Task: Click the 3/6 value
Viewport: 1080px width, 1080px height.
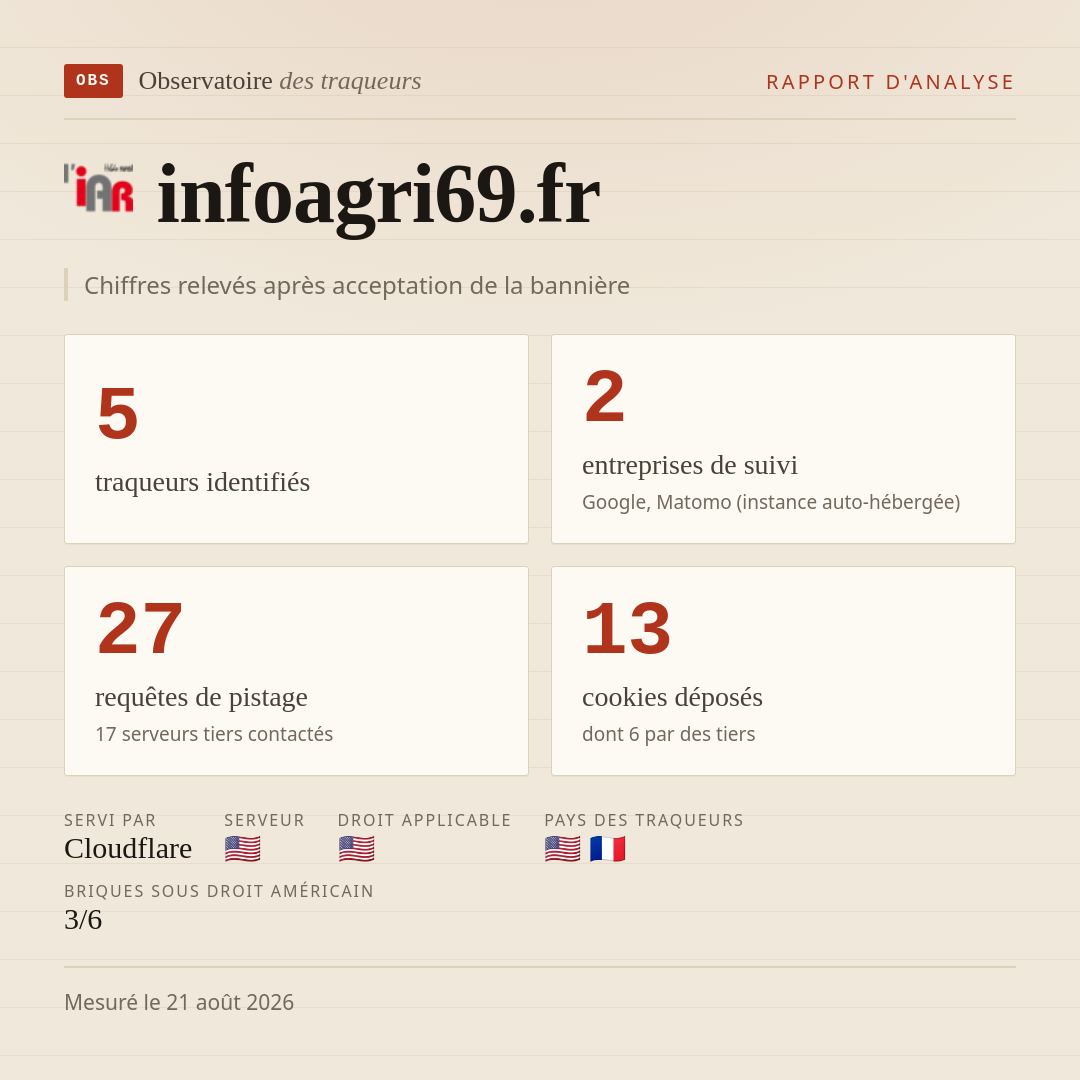Action: pyautogui.click(x=83, y=920)
